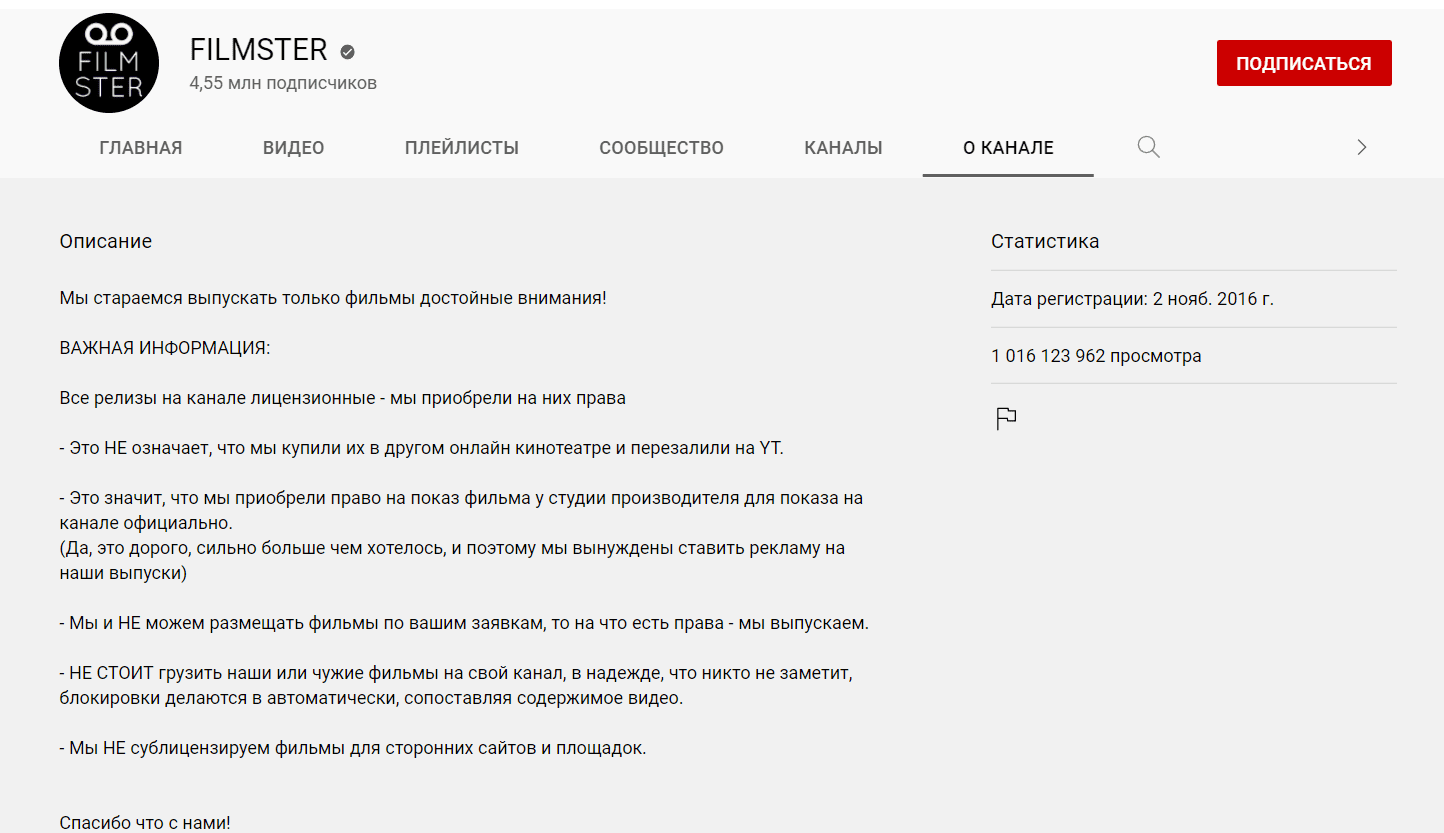This screenshot has width=1444, height=833.
Task: Expand more tabs with the right chevron arrow
Action: pyautogui.click(x=1361, y=147)
